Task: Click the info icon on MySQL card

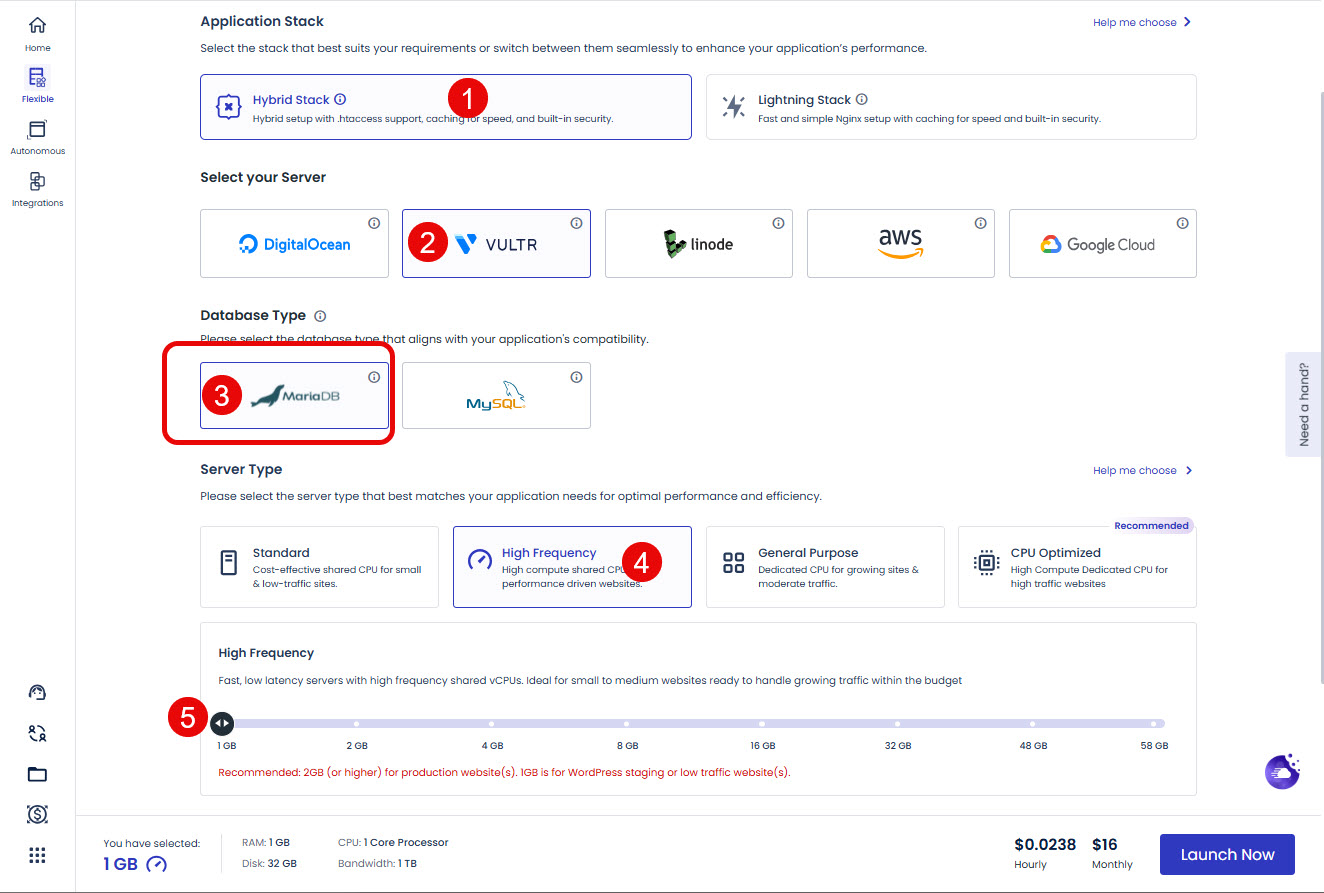Action: (x=576, y=377)
